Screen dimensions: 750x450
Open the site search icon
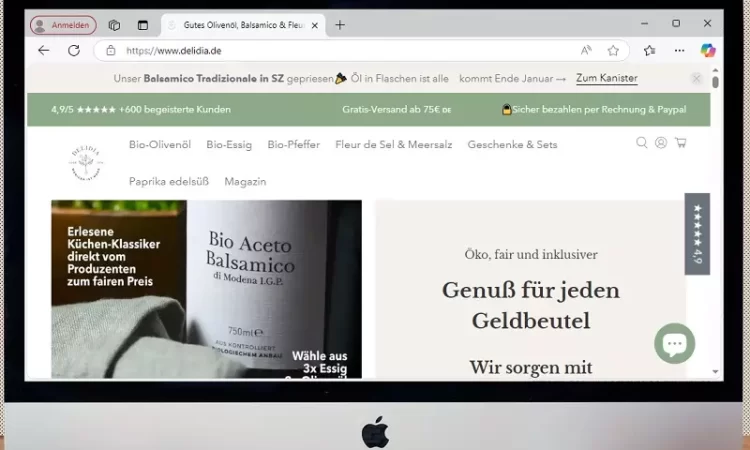[641, 143]
